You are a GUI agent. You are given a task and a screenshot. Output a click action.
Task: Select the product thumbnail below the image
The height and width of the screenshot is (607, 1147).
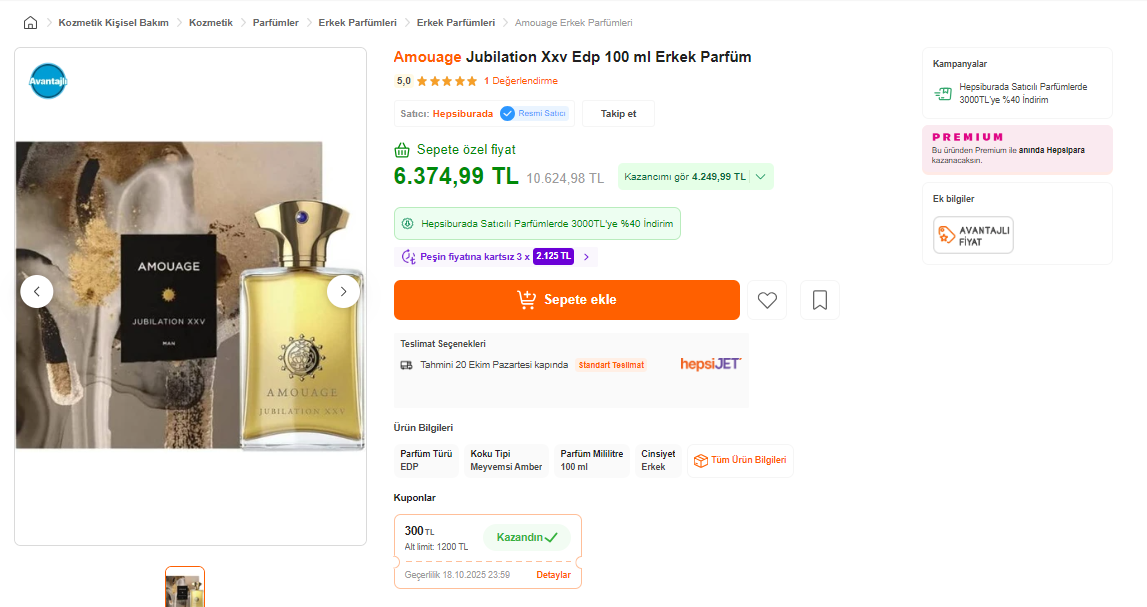click(x=185, y=588)
